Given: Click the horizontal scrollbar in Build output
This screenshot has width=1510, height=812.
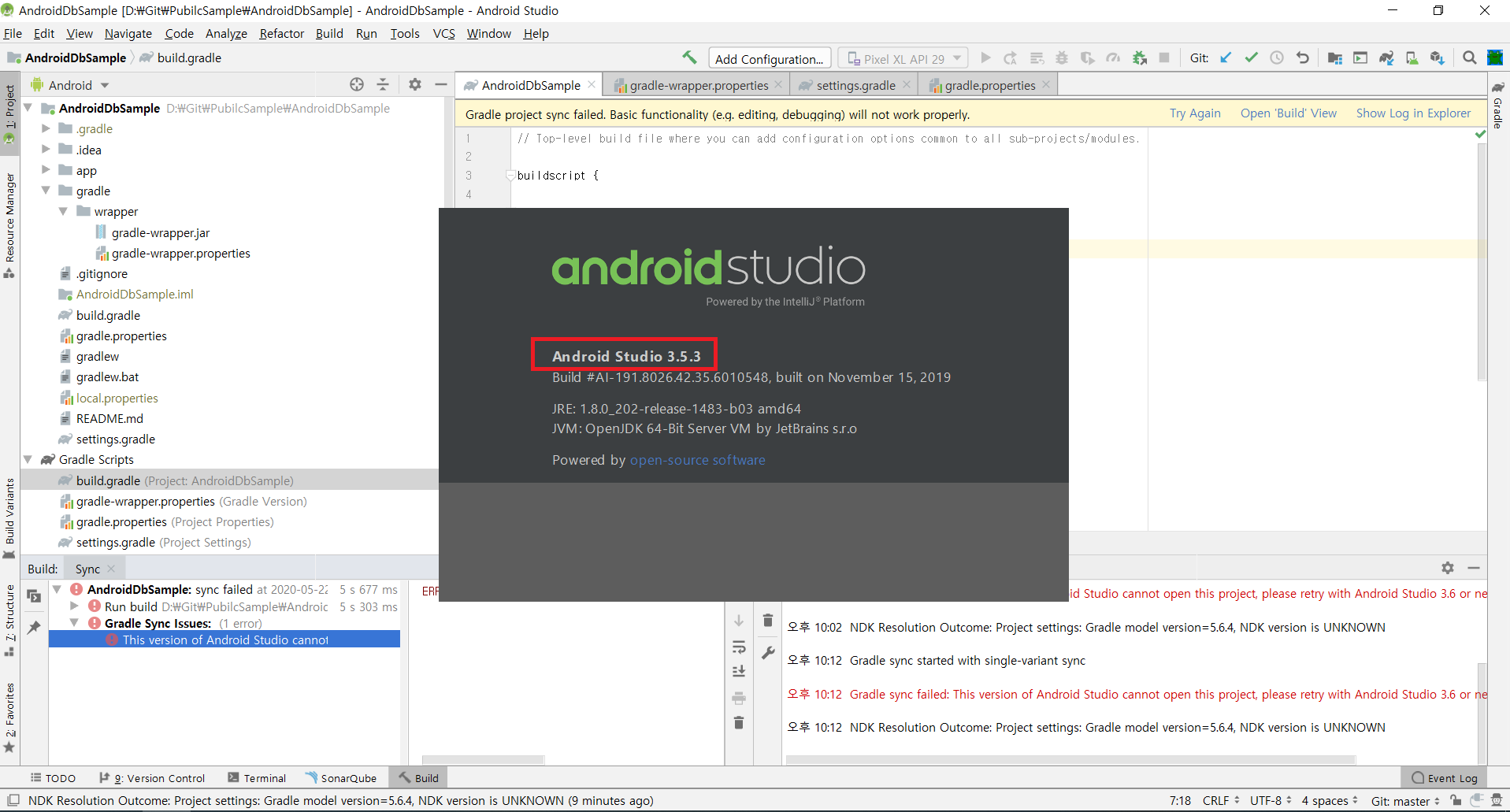Looking at the screenshot, I should 483,760.
